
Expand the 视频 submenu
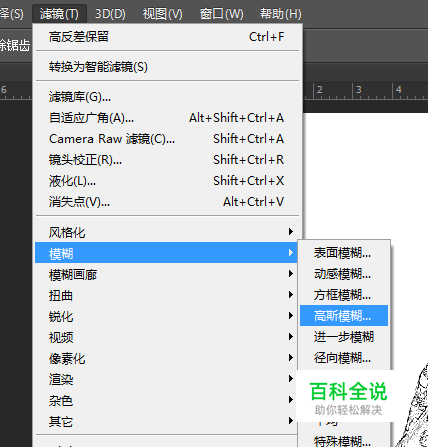(166, 337)
